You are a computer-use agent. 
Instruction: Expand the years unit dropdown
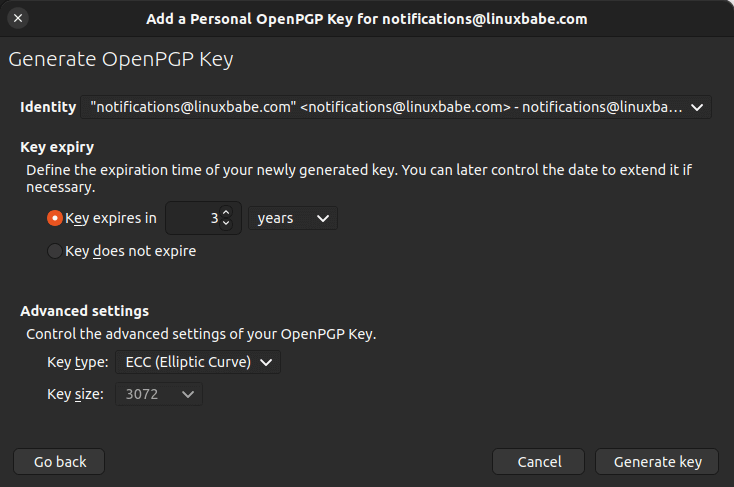293,218
